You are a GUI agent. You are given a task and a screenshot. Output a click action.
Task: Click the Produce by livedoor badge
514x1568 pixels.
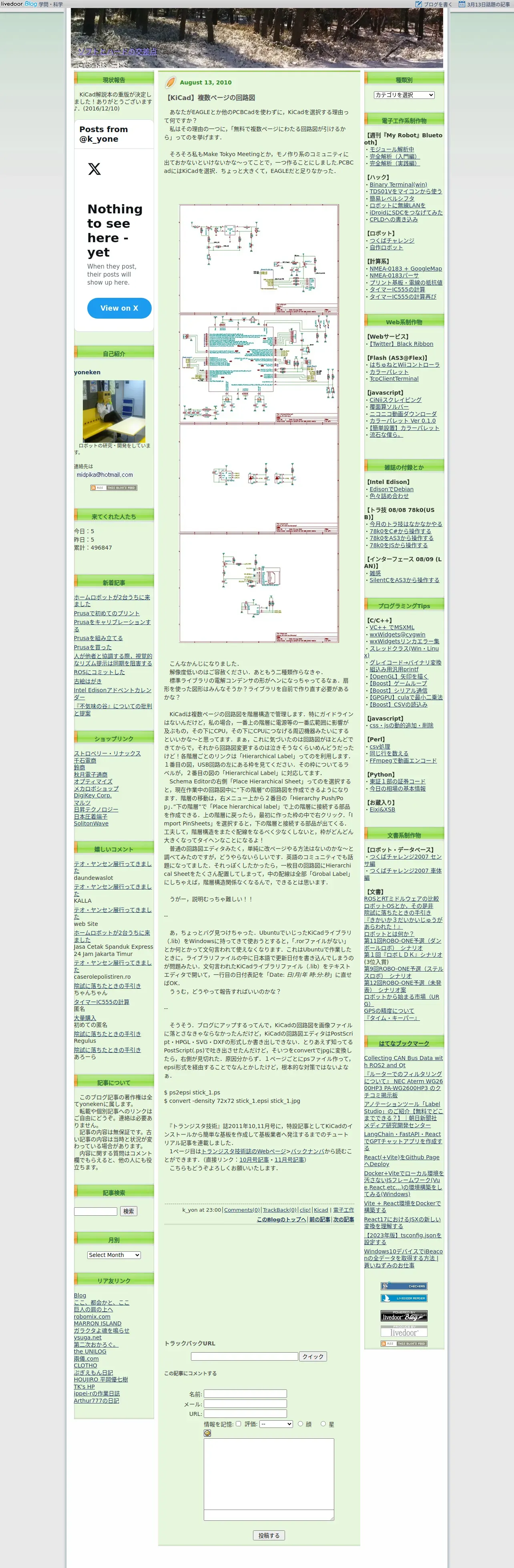tap(404, 1331)
